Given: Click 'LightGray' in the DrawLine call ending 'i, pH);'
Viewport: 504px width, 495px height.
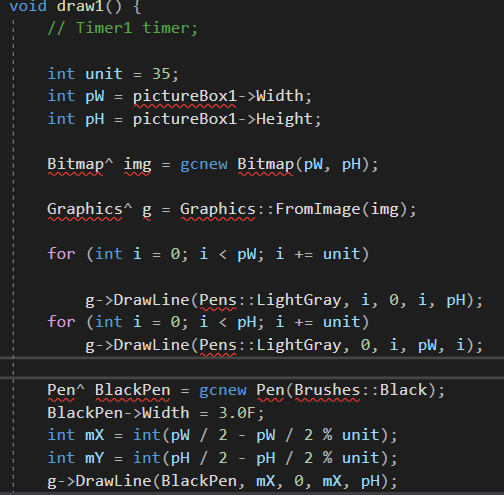Looking at the screenshot, I should (x=299, y=300).
